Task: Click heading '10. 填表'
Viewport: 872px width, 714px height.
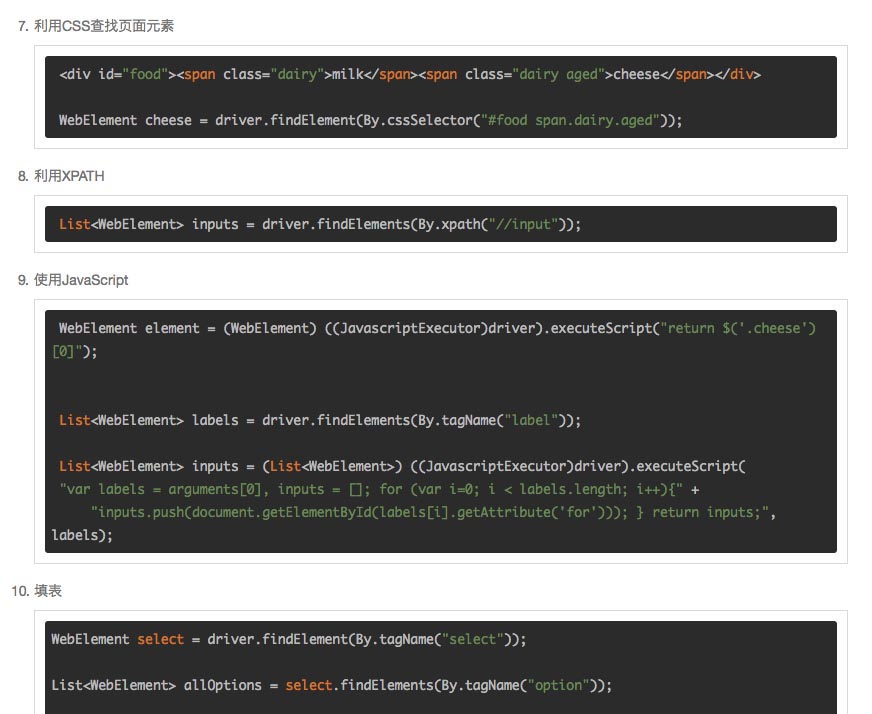Action: (37, 591)
